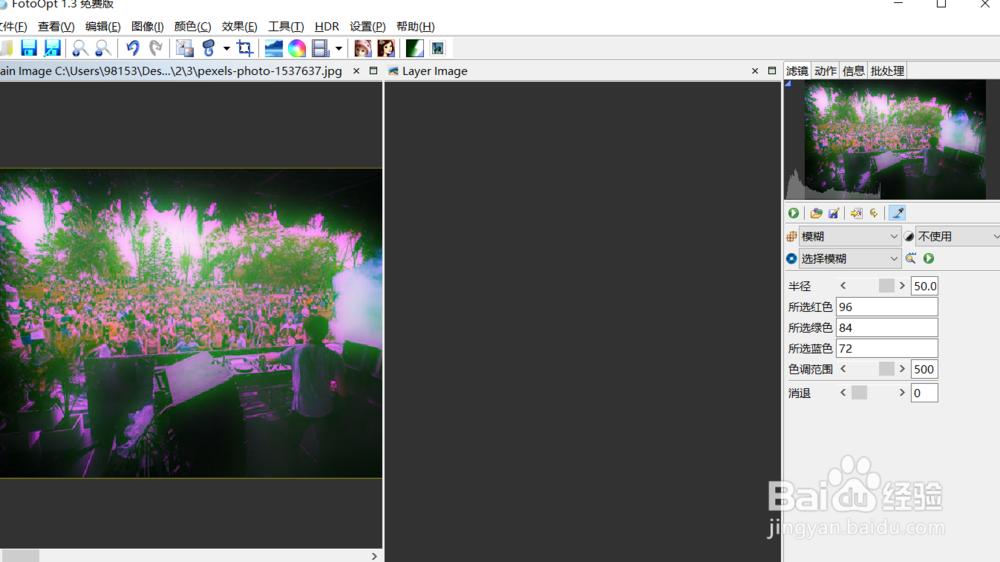Click the blue landscape image icon
The width and height of the screenshot is (1000, 562).
(x=274, y=48)
